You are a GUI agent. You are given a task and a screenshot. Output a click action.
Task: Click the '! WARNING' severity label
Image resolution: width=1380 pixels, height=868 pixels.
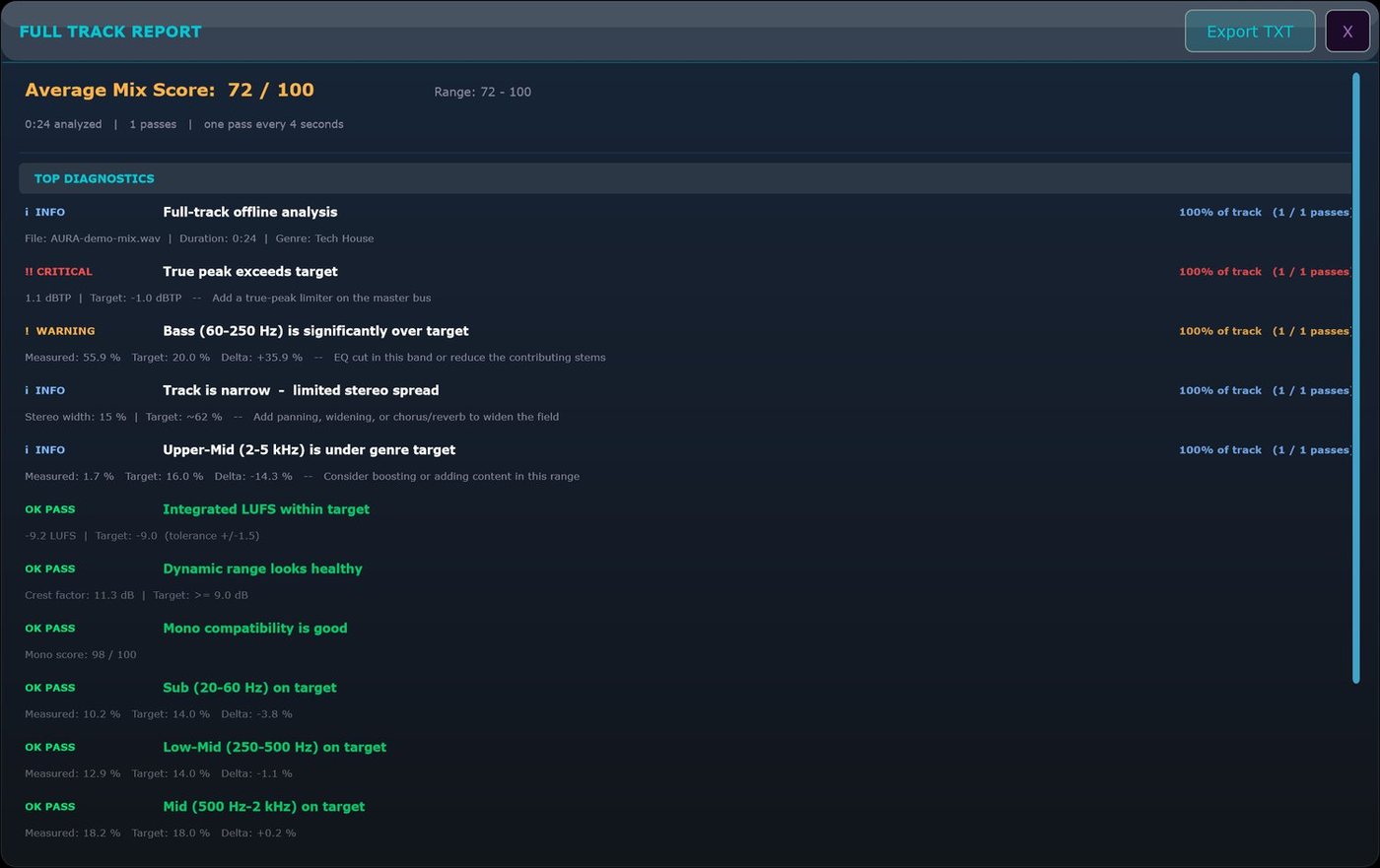coord(60,331)
